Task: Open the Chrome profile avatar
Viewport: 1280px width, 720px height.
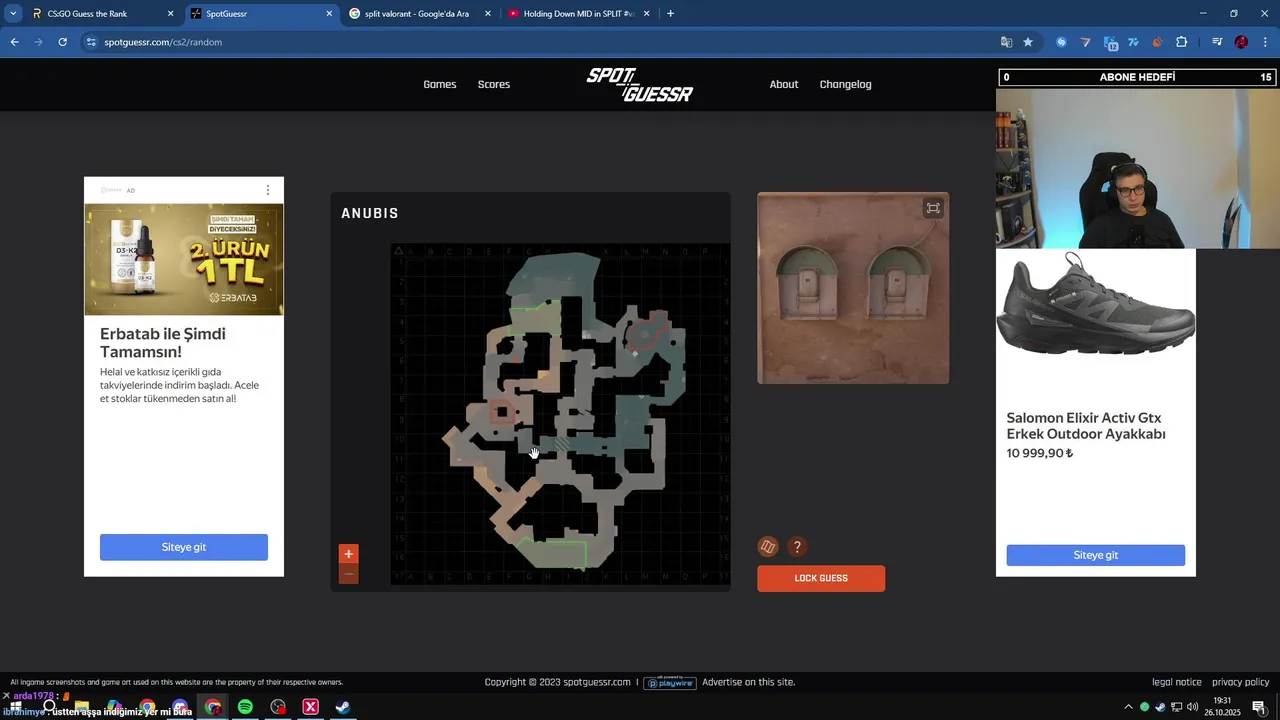Action: (1241, 42)
